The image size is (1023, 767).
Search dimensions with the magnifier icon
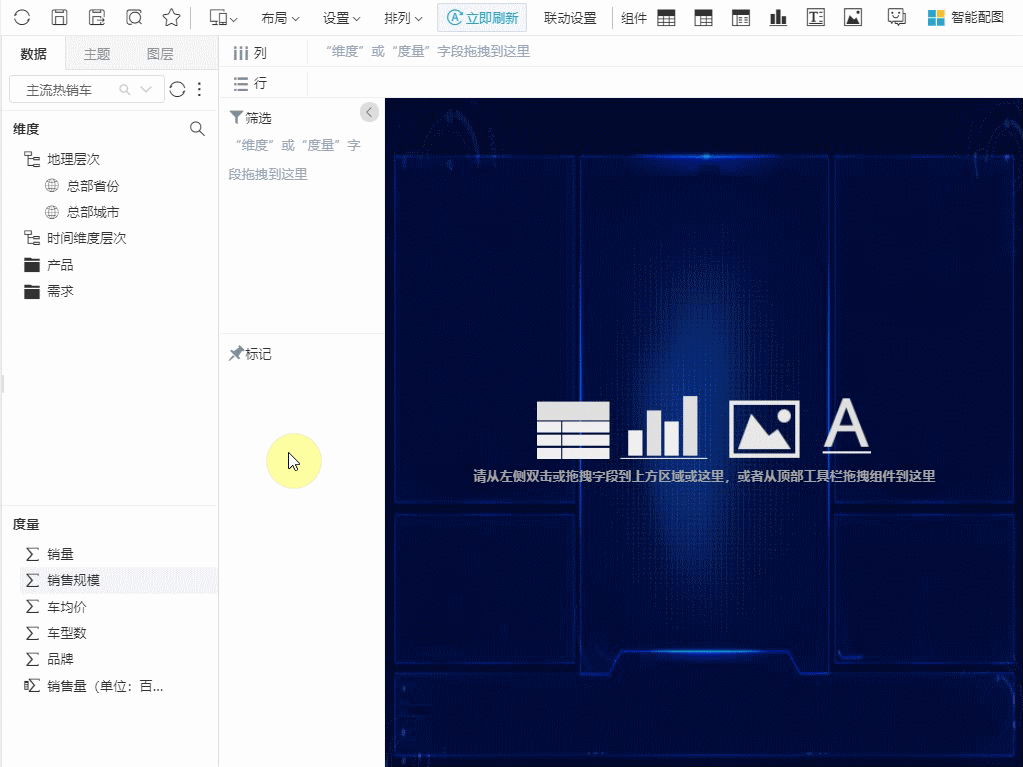click(197, 129)
